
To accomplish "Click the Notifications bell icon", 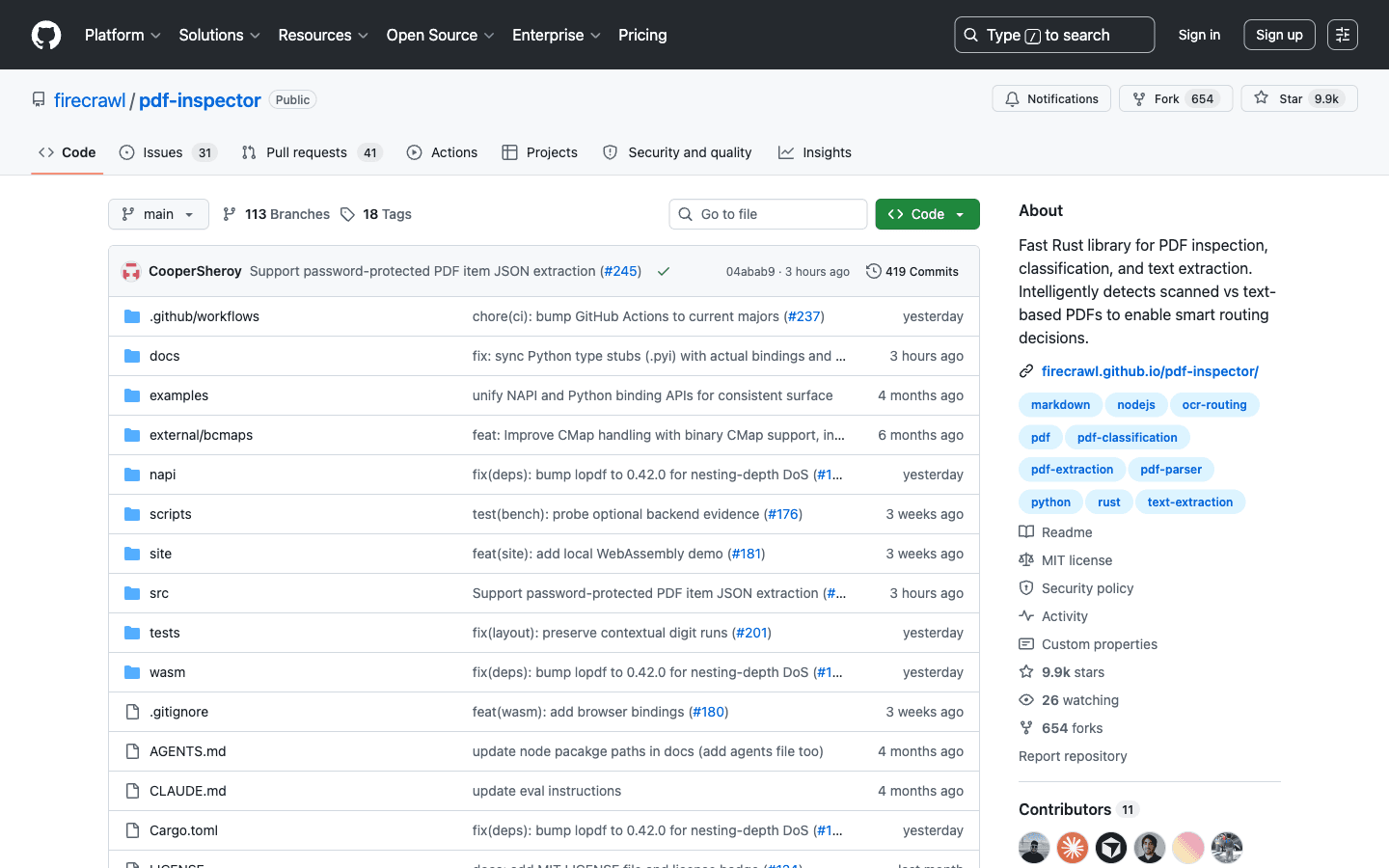I will 1012,99.
